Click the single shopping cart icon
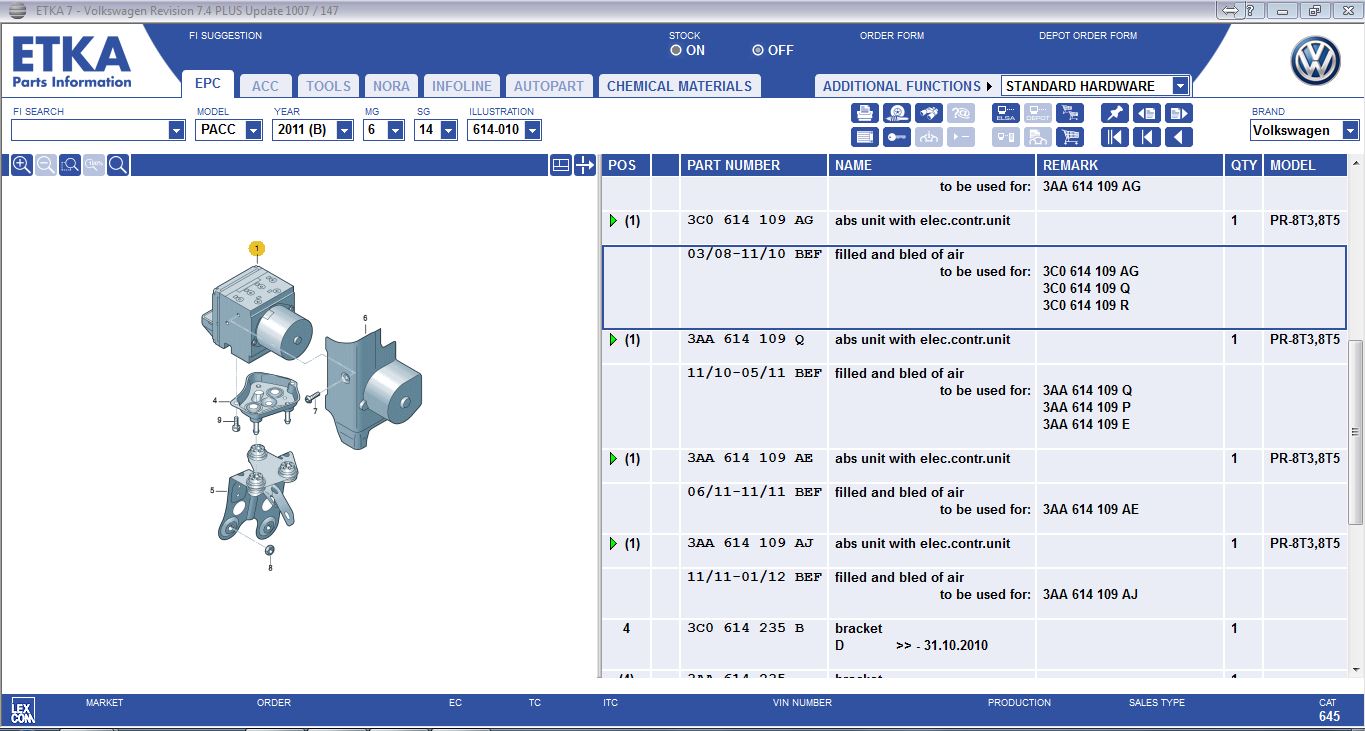 click(x=1070, y=137)
